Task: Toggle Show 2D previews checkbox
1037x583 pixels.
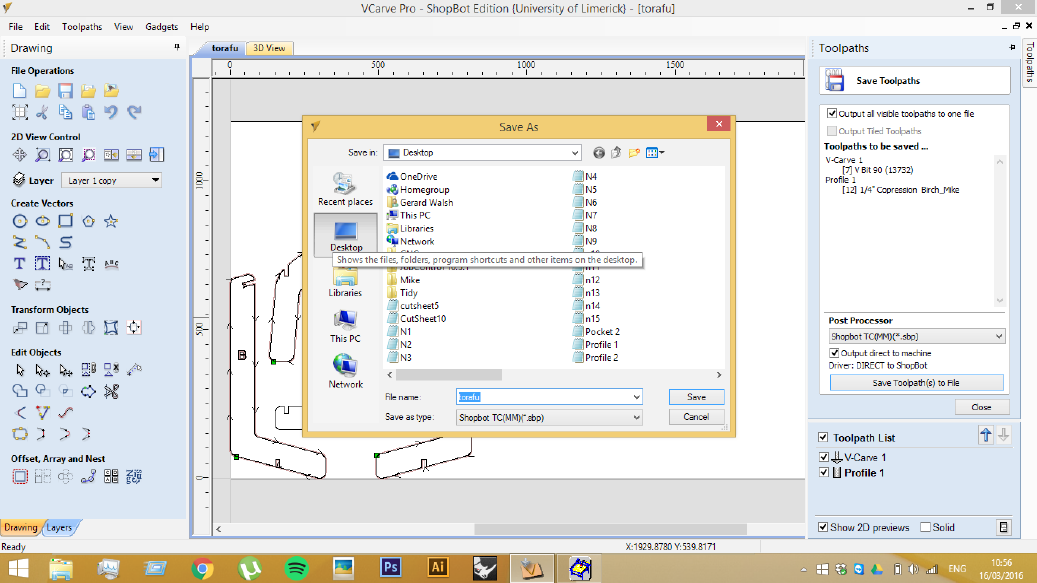Action: [823, 527]
